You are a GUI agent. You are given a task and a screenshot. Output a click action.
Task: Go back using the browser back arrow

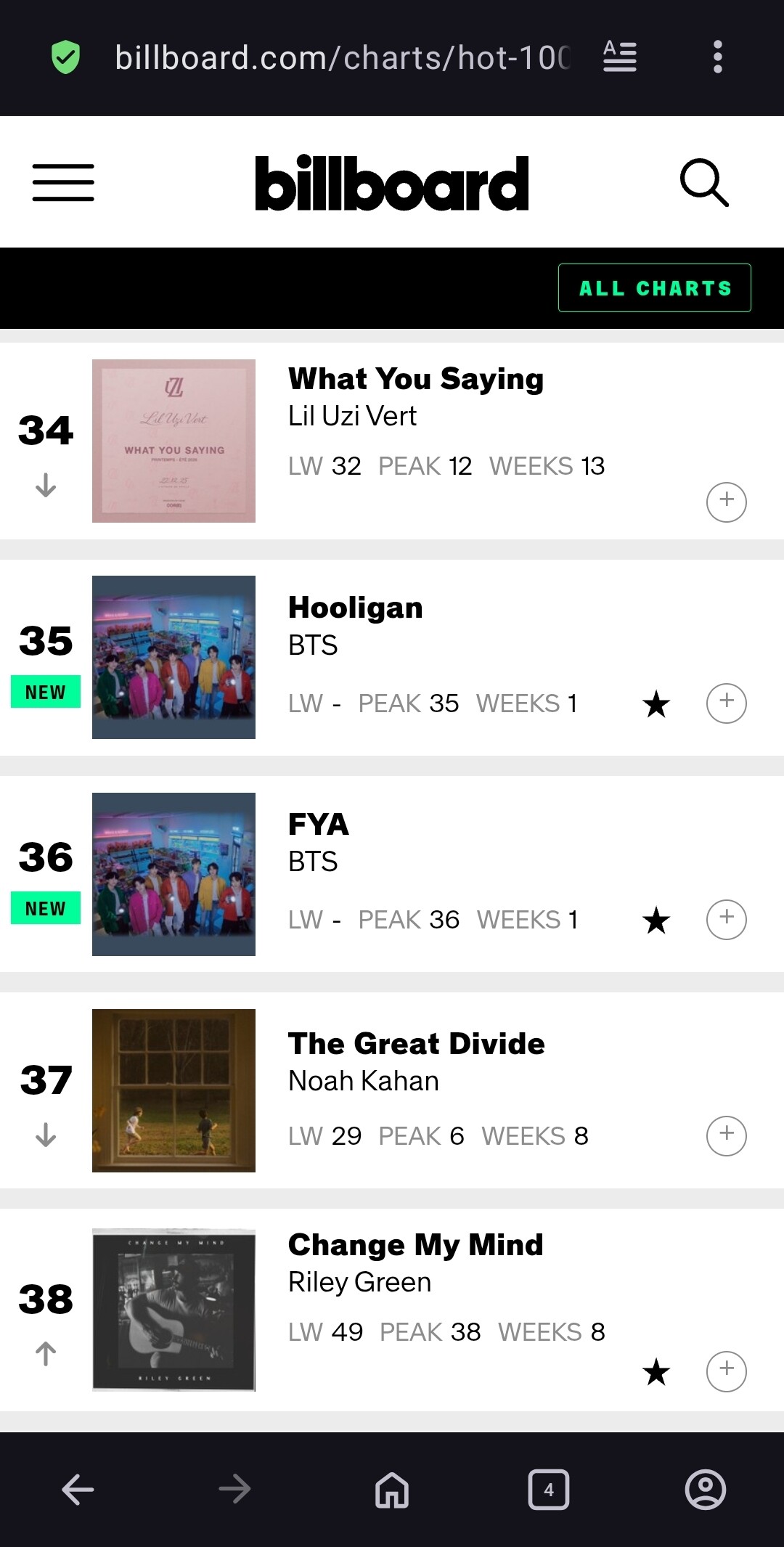[78, 1490]
